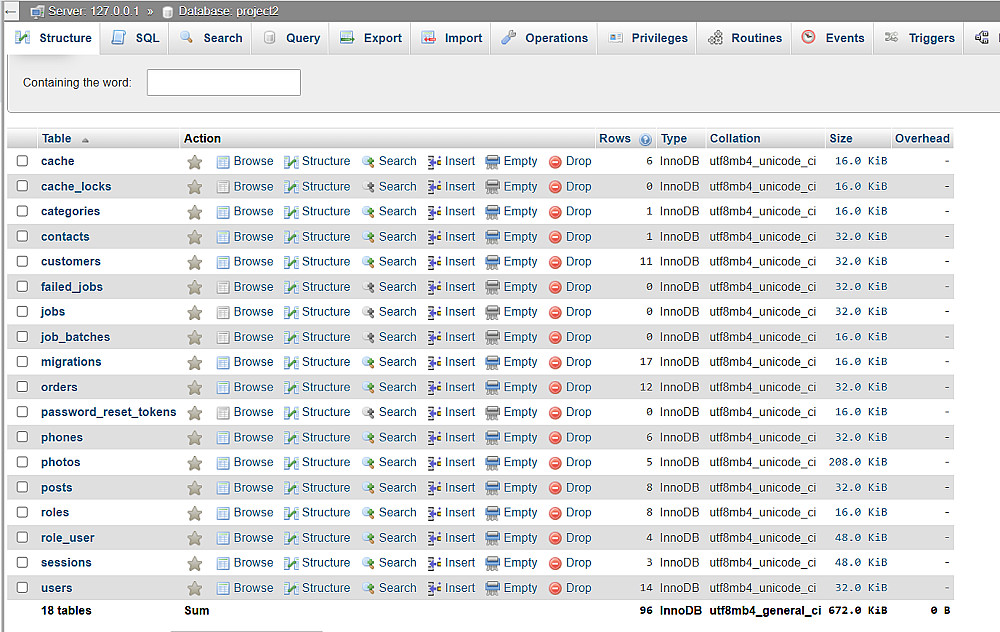Viewport: 1000px width, 632px height.
Task: Select checkbox for migrations table
Action: [x=22, y=362]
